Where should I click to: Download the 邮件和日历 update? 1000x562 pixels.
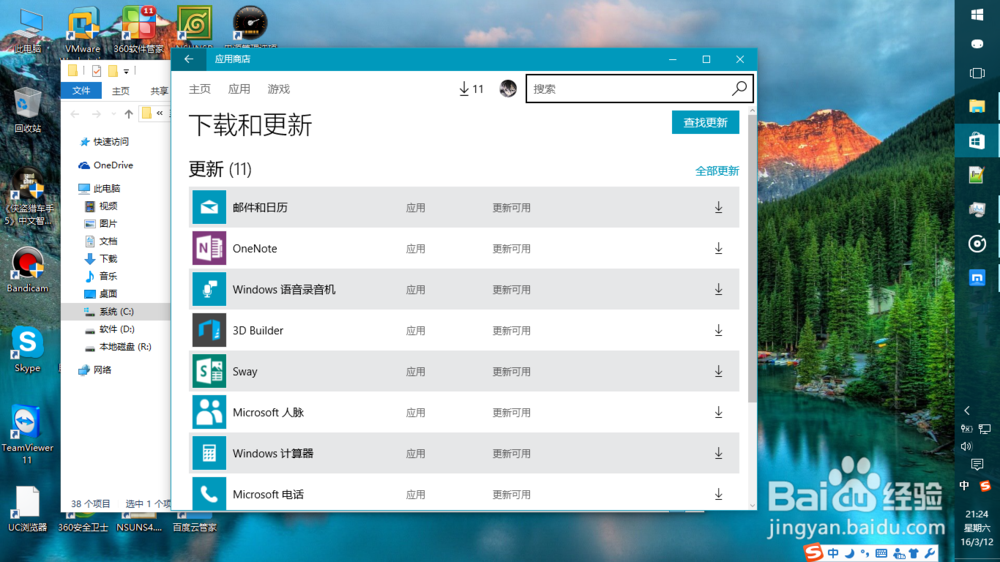(x=719, y=207)
